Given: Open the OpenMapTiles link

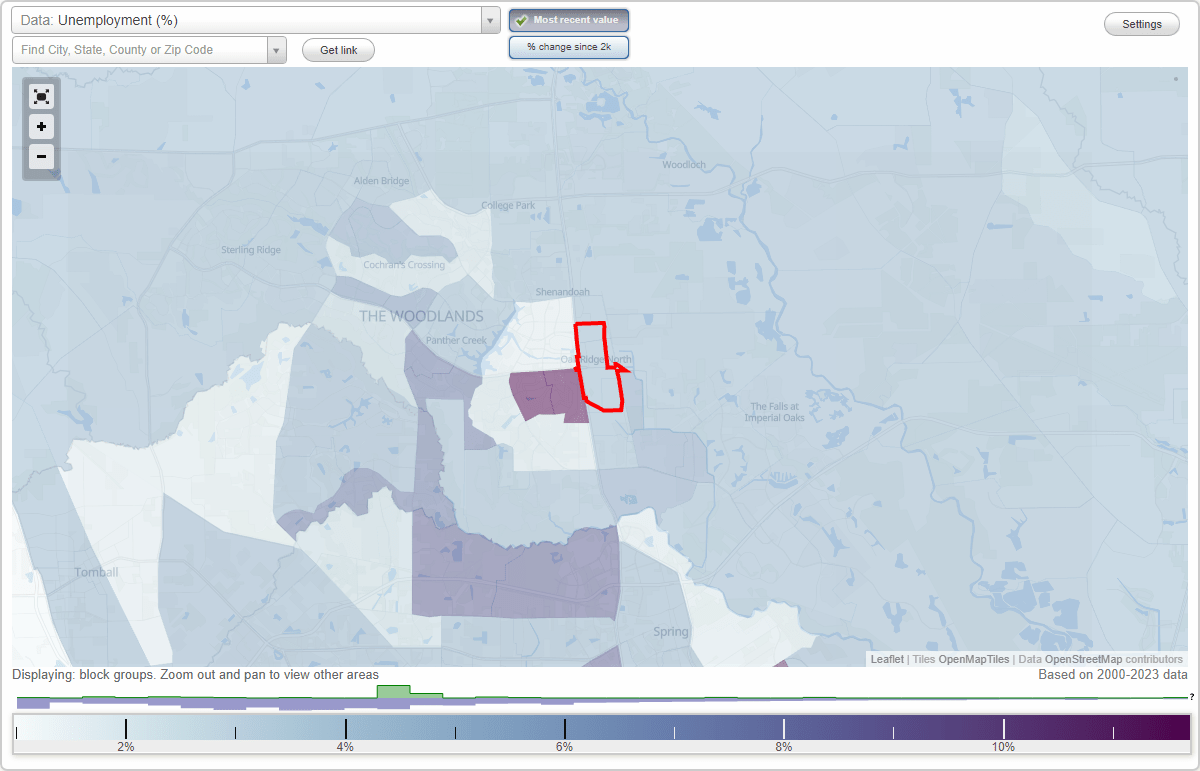Looking at the screenshot, I should [973, 659].
